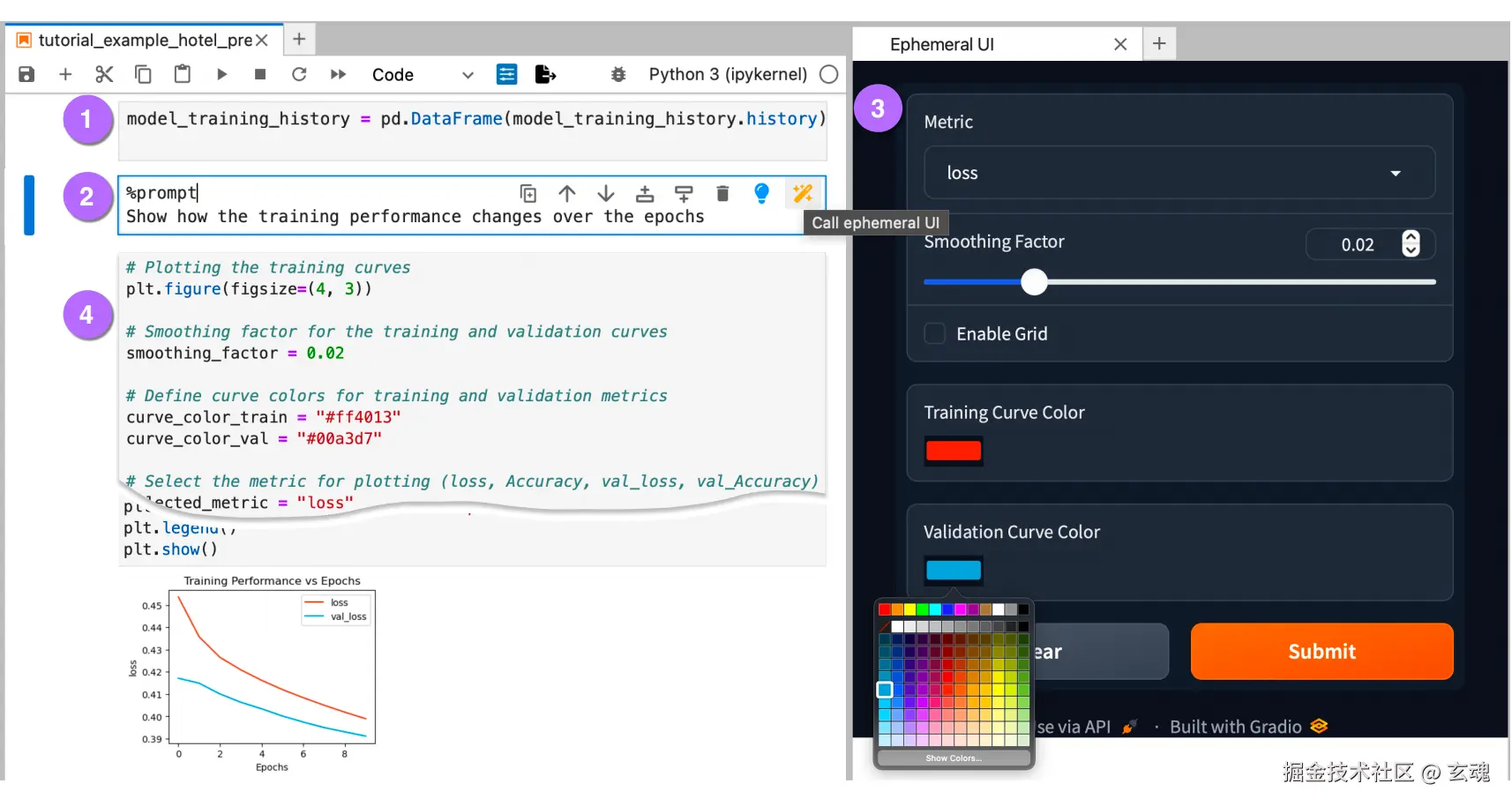The image size is (1512, 806).
Task: Click the Smoothing Factor stepper arrows
Action: point(1411,243)
